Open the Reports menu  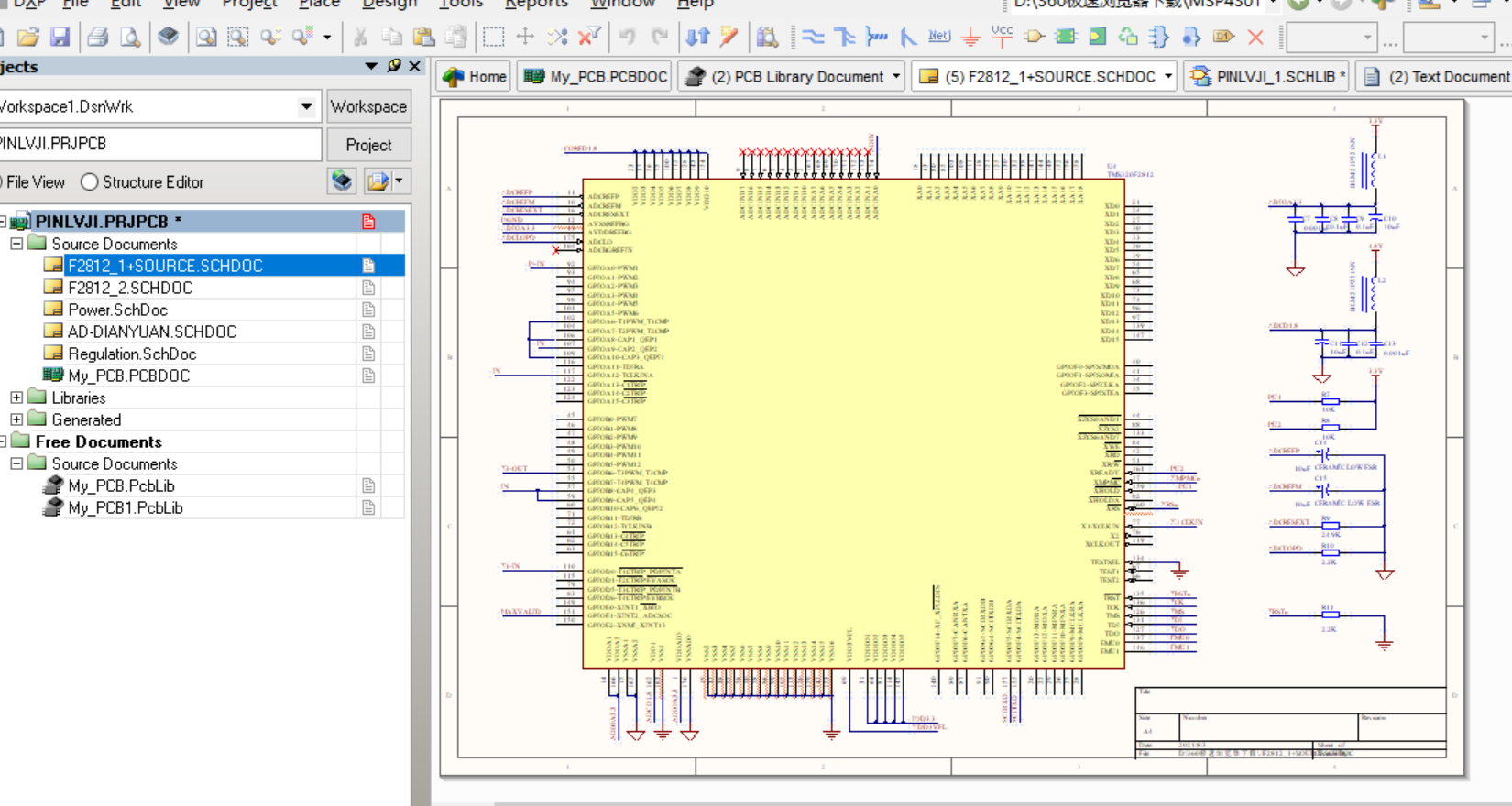pos(537,4)
